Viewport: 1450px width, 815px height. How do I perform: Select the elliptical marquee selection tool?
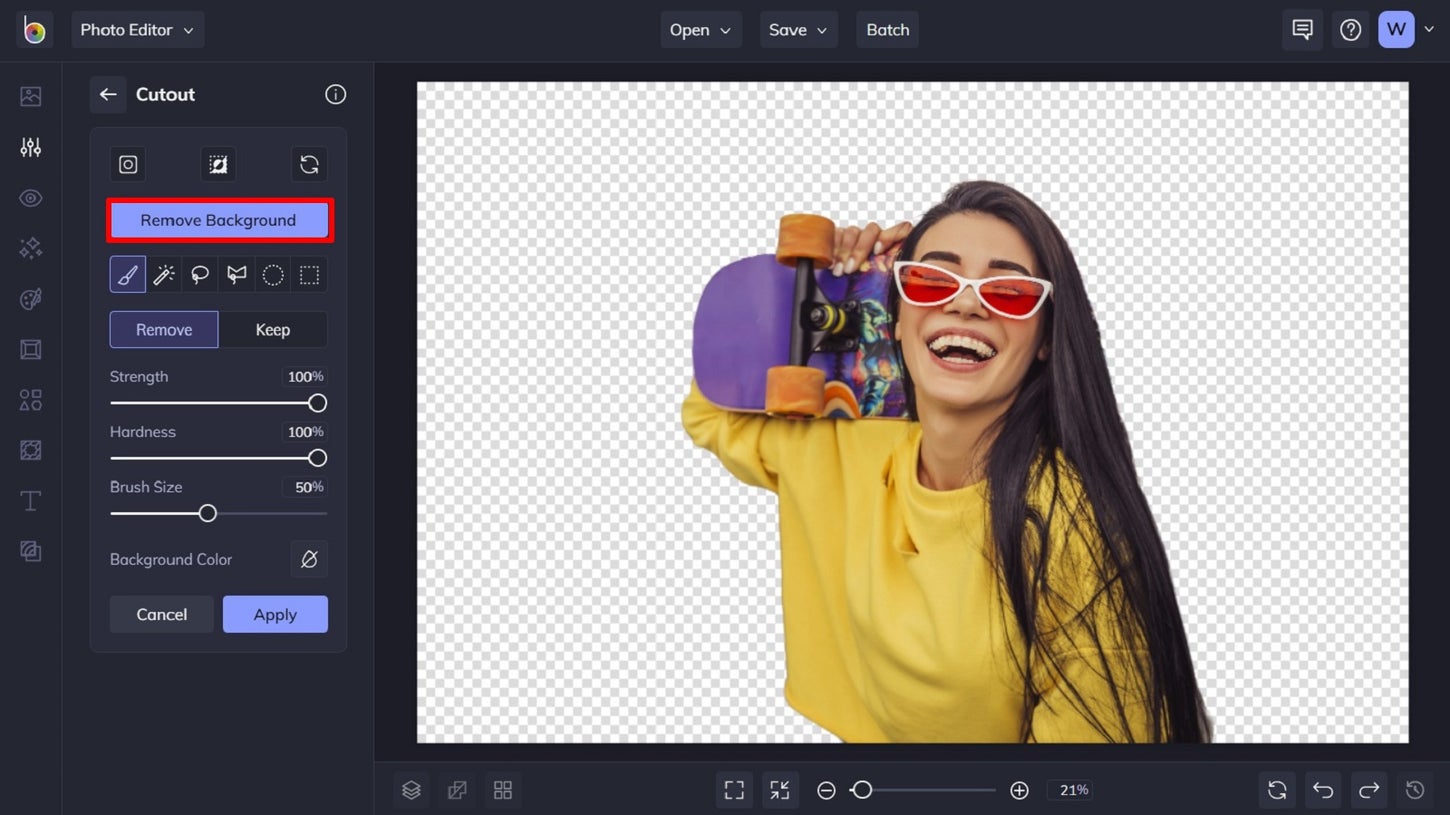click(x=272, y=274)
